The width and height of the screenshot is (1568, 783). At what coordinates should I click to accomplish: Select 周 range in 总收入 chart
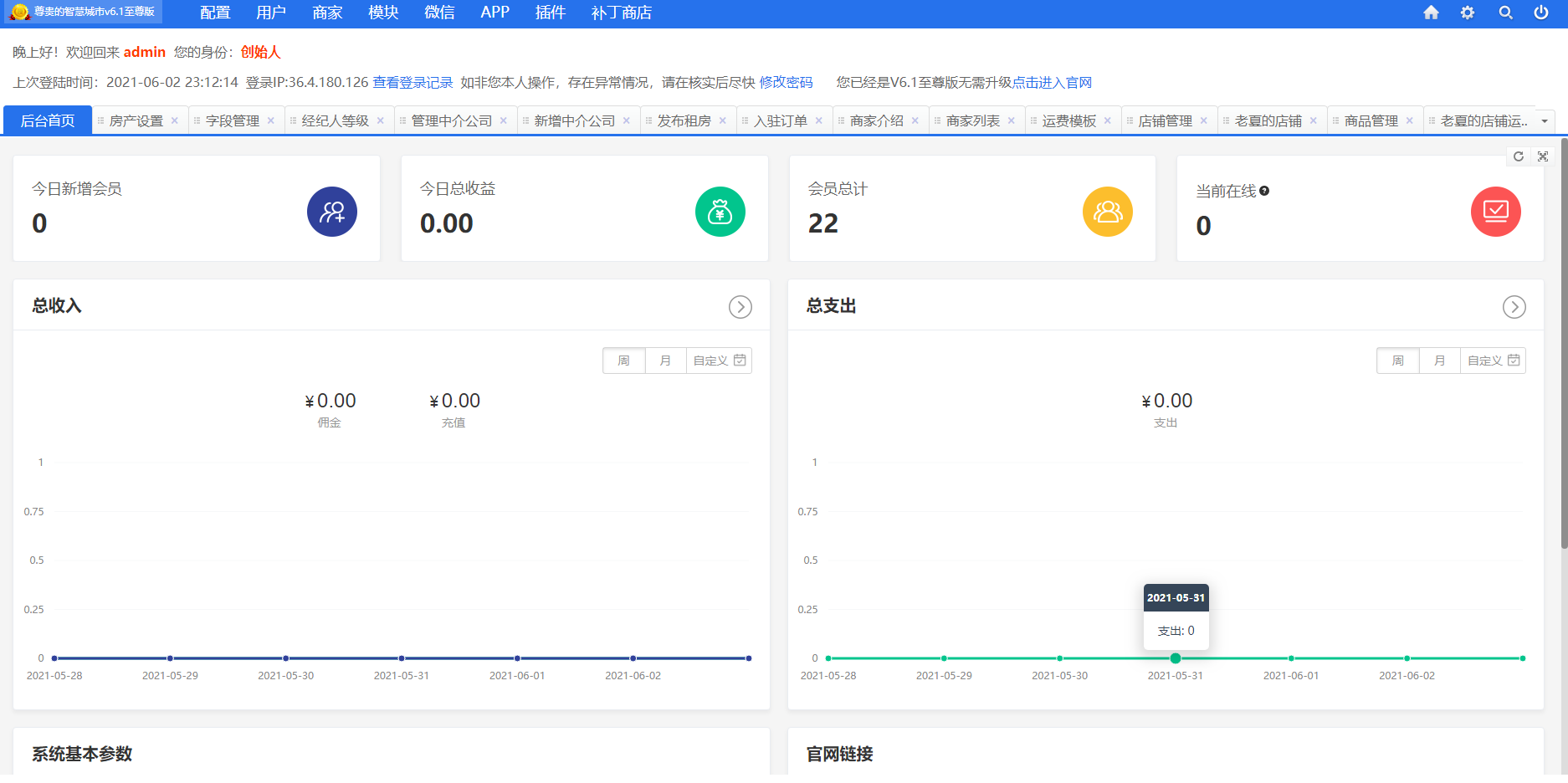pyautogui.click(x=624, y=361)
